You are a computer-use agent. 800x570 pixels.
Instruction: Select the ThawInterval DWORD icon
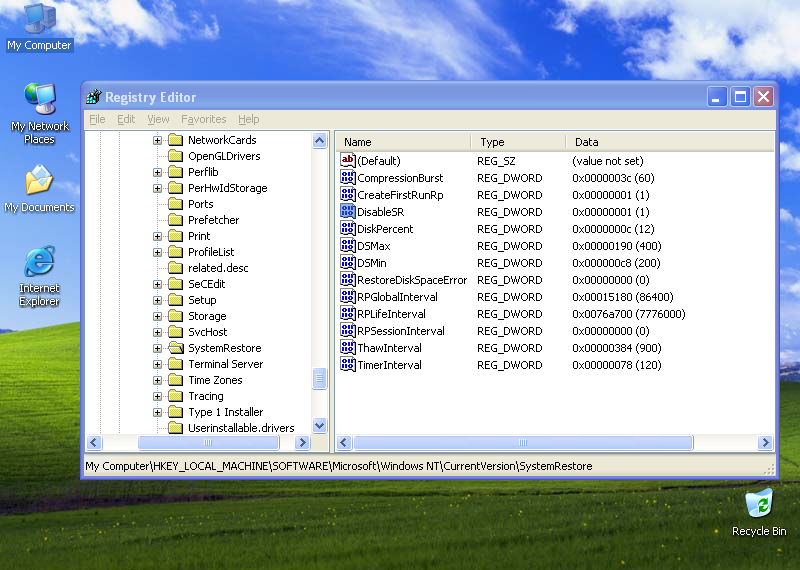point(348,348)
